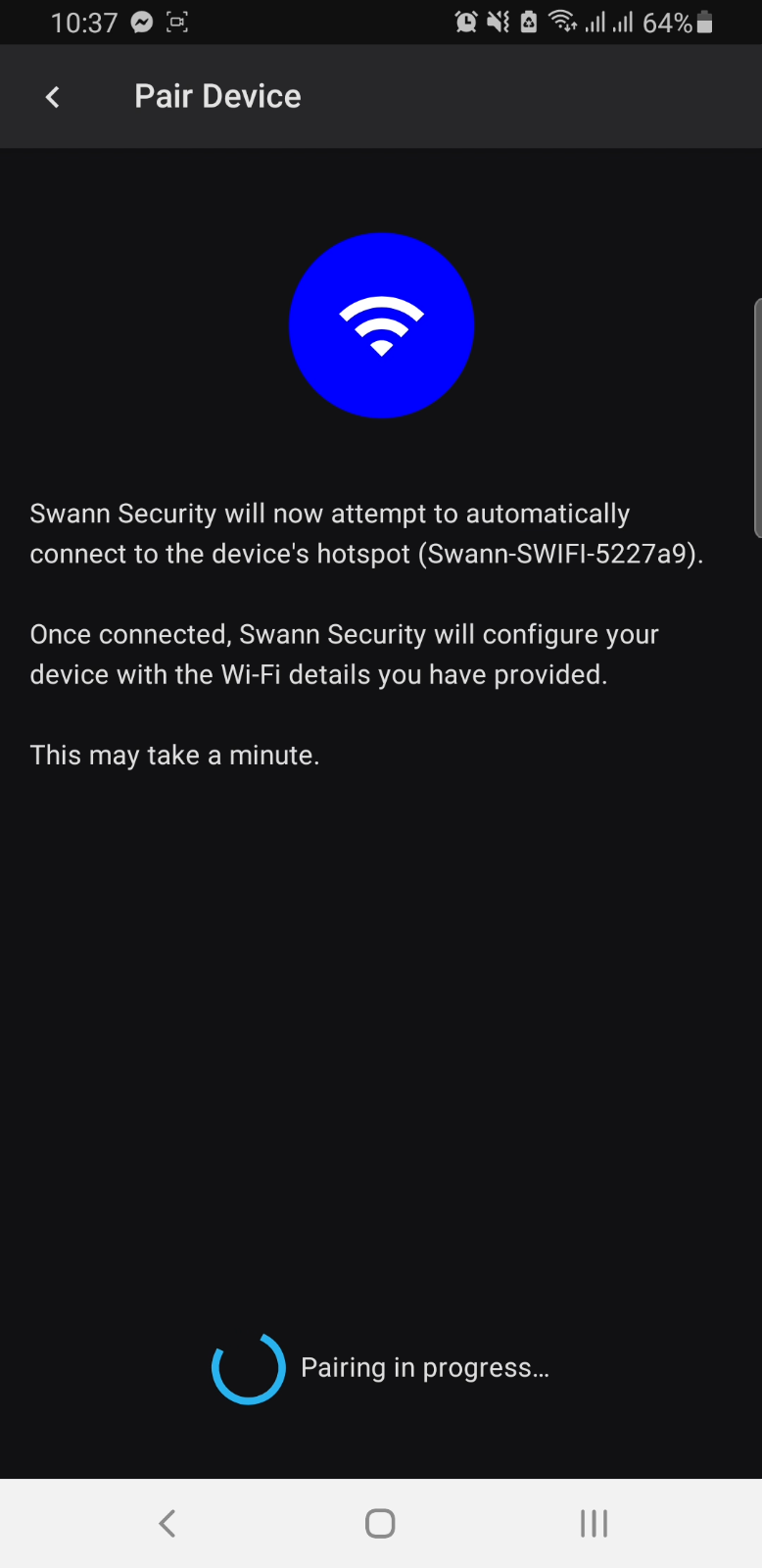Click the 64% battery percentage
Viewport: 762px width, 1568px height.
(667, 23)
